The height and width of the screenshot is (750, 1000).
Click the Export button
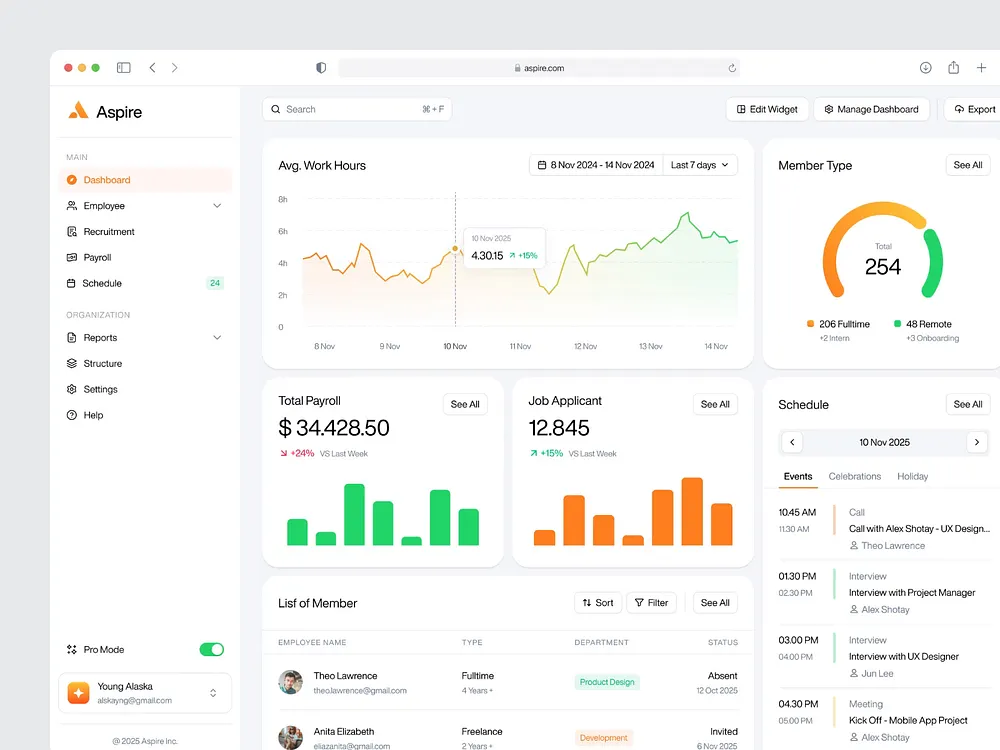(x=973, y=109)
